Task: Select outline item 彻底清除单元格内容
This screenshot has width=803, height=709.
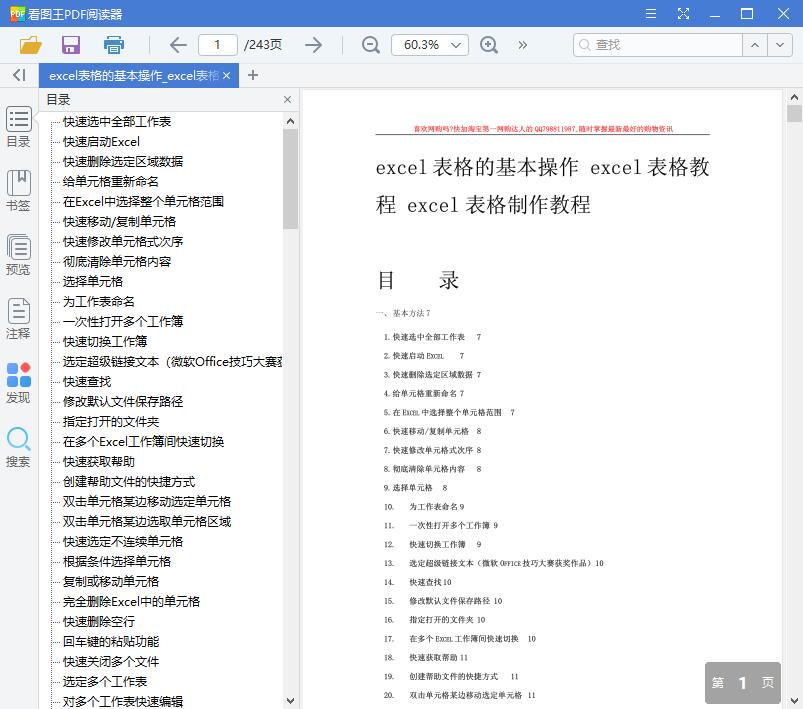Action: [x=117, y=261]
